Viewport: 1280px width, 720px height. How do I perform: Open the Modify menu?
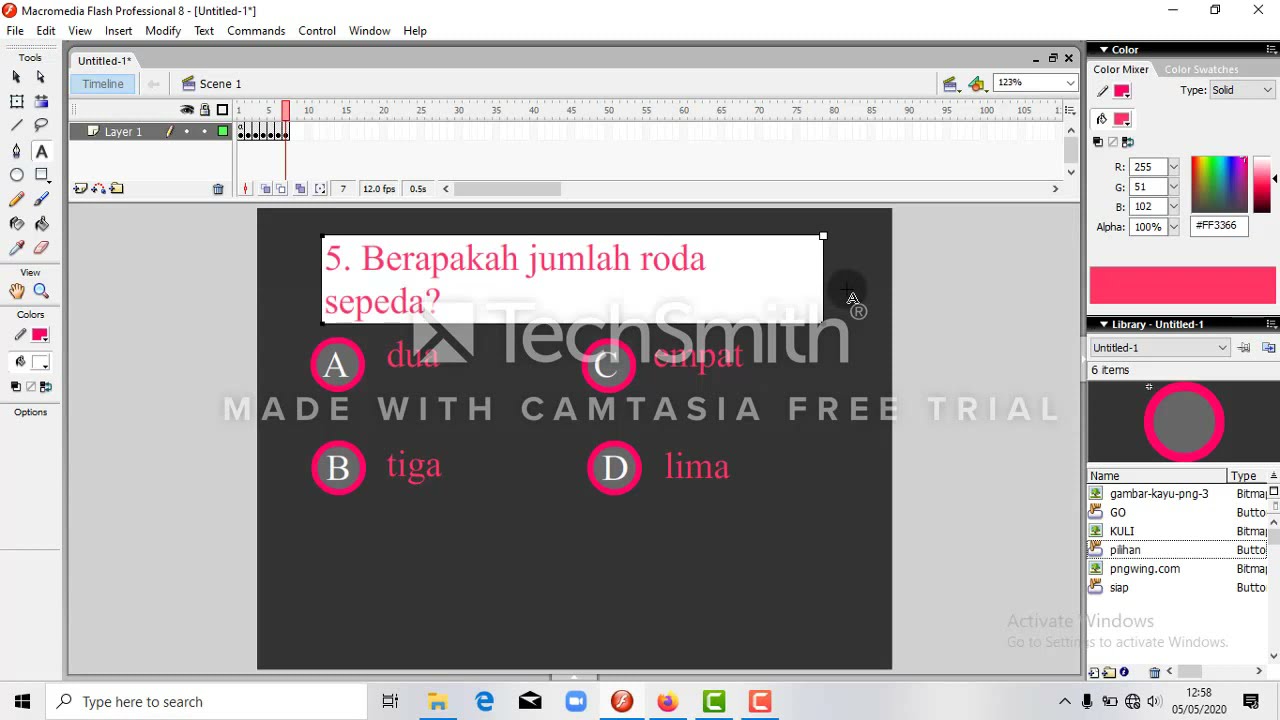click(x=163, y=31)
